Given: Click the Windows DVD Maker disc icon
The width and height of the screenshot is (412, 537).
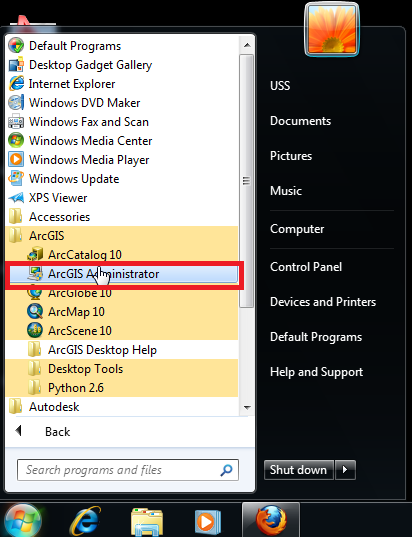Looking at the screenshot, I should 16,103.
